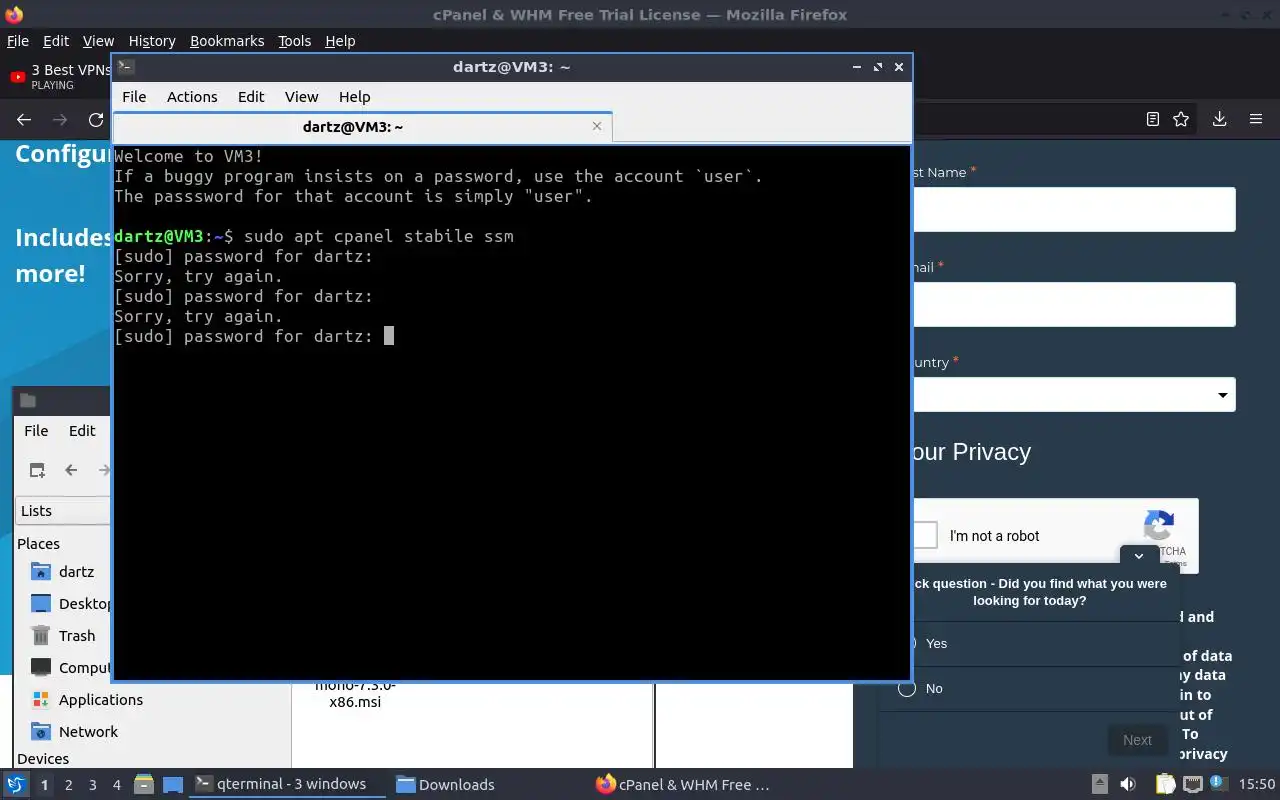This screenshot has height=800, width=1280.
Task: Click the terminal icon in qterminal title bar
Action: pyautogui.click(x=125, y=67)
